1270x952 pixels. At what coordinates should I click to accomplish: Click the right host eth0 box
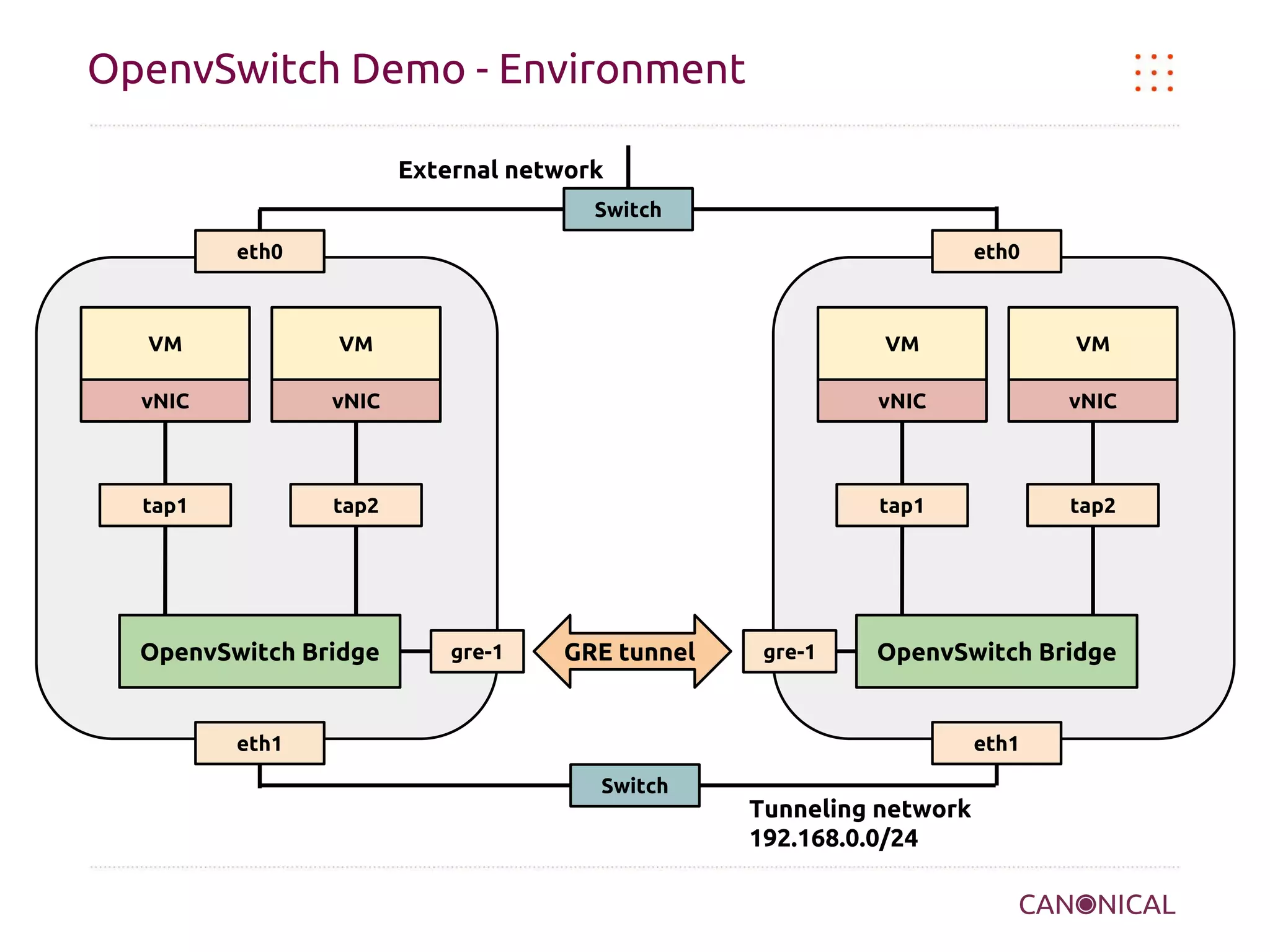coord(996,252)
